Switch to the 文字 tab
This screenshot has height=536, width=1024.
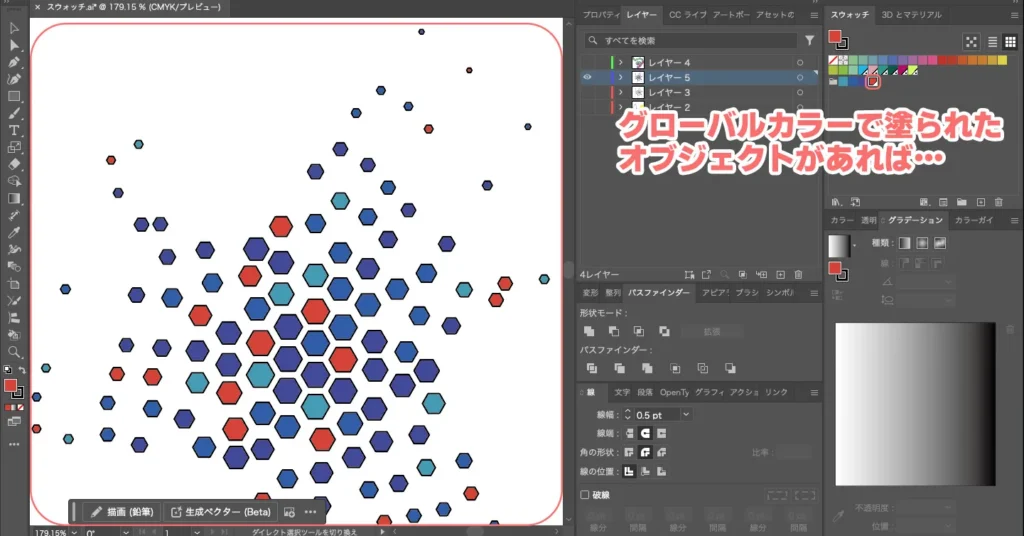[x=622, y=392]
